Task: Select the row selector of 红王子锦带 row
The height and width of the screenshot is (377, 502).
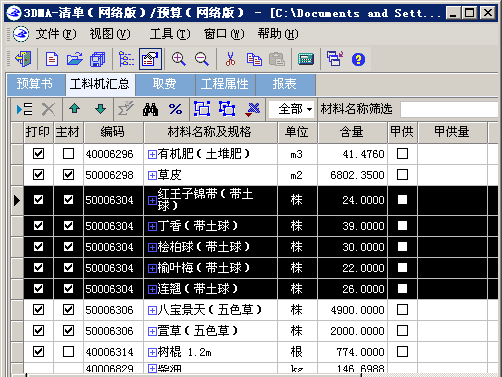Action: point(17,200)
